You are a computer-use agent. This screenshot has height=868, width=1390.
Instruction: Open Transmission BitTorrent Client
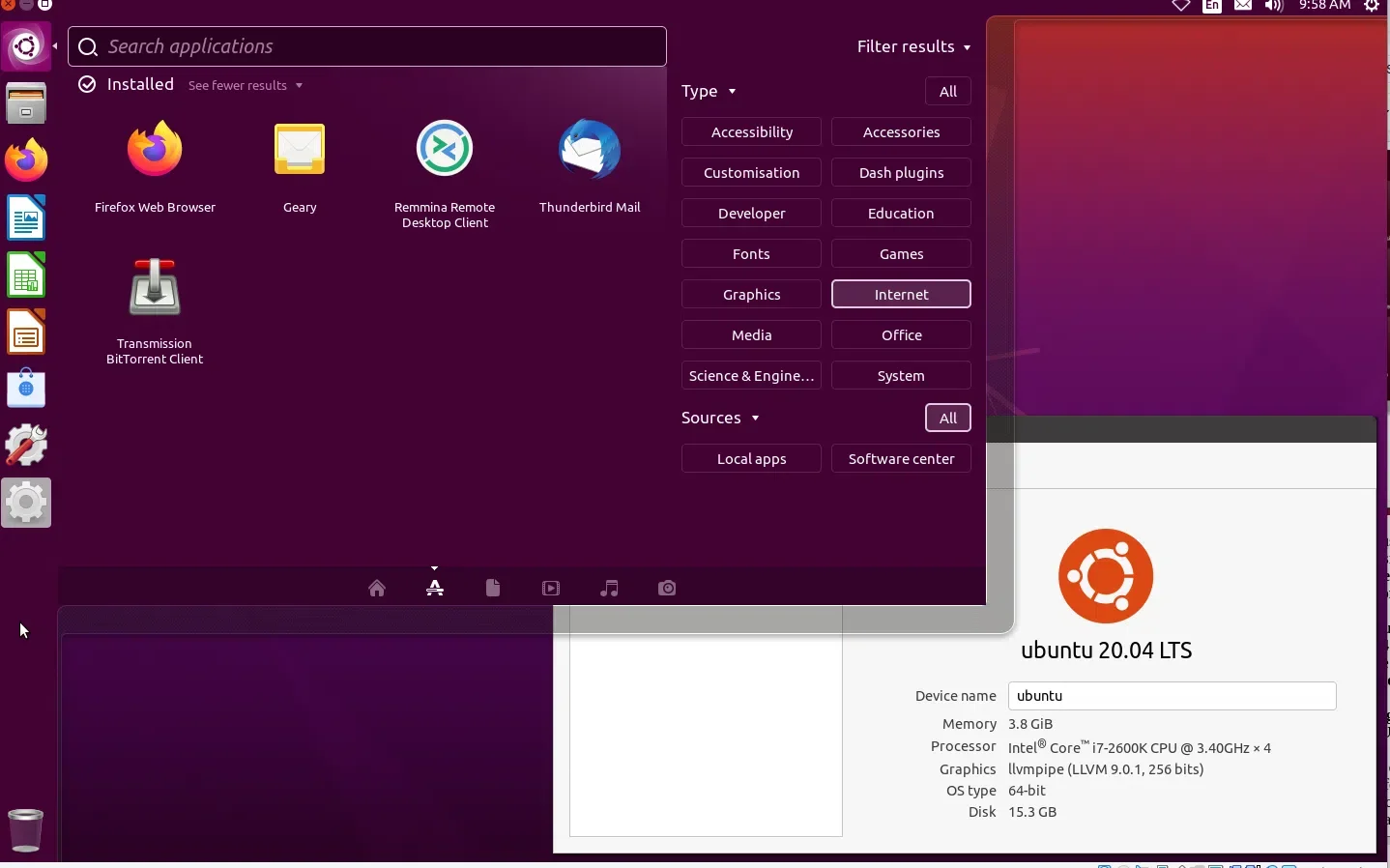[x=155, y=309]
